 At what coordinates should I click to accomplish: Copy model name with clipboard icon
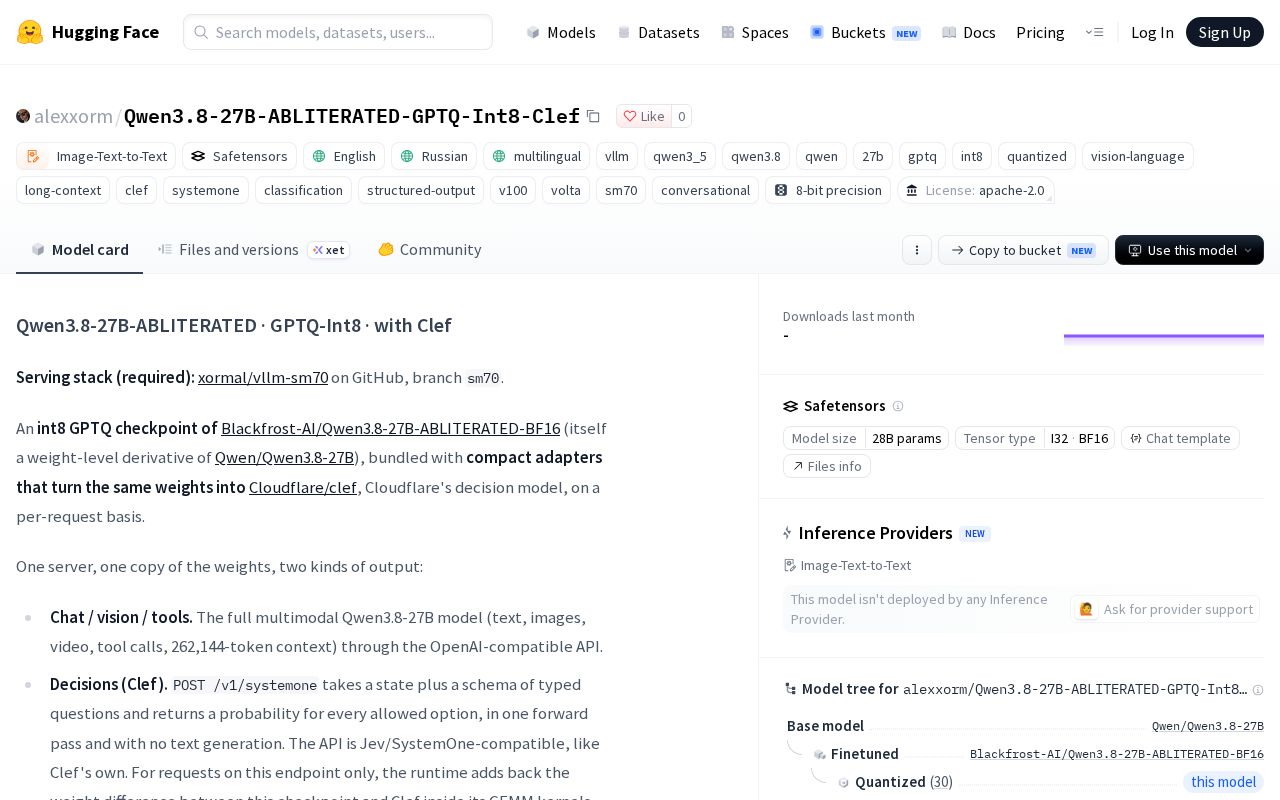[593, 116]
